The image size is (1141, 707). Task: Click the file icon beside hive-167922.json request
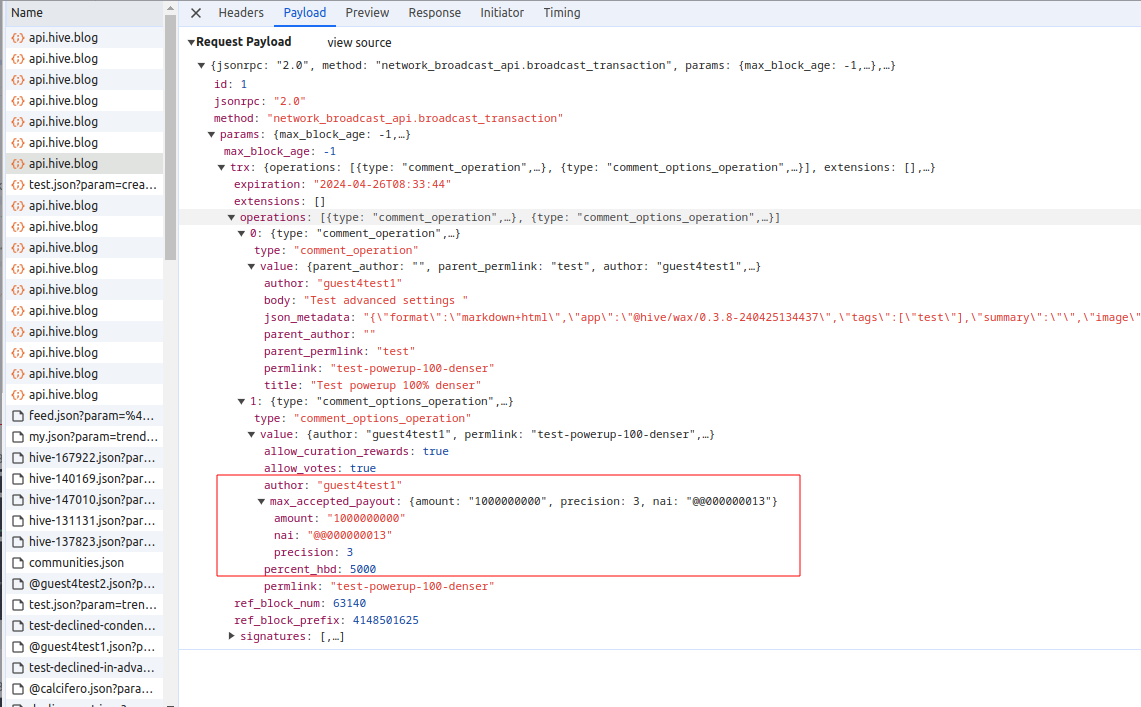point(17,457)
